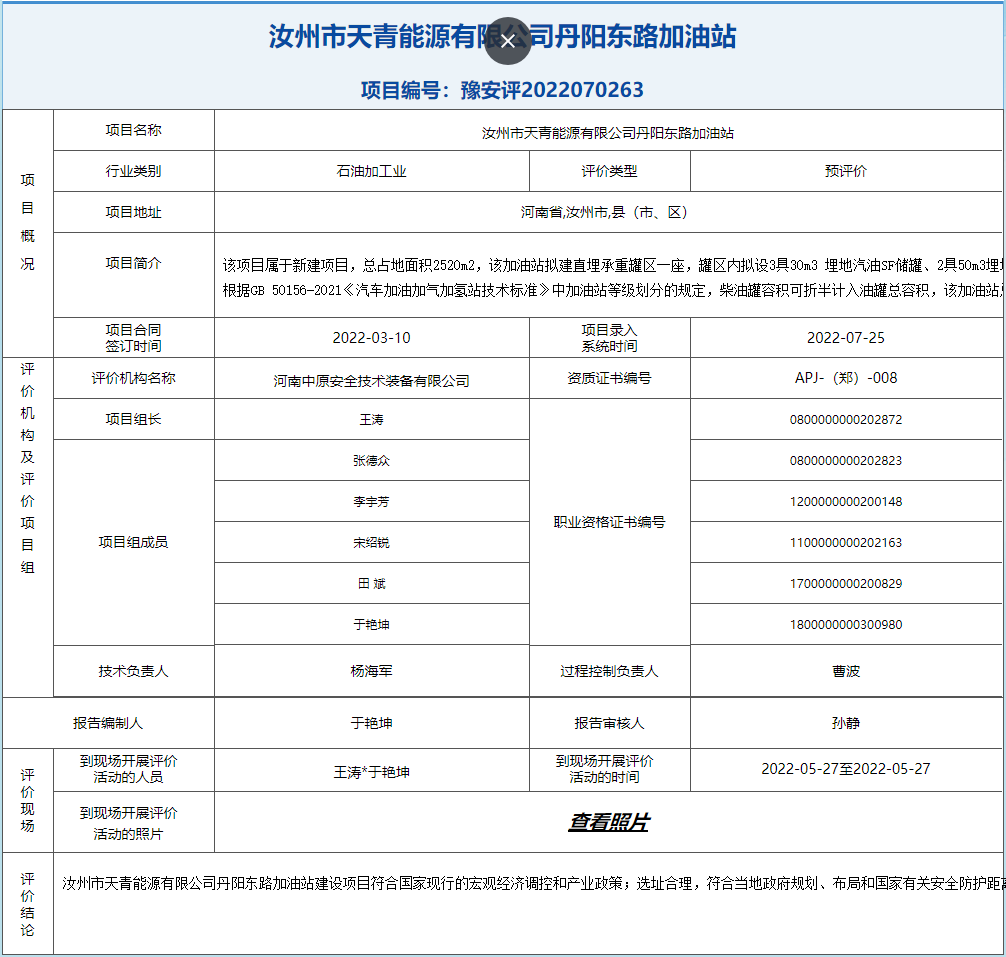The image size is (1006, 957).
Task: Click certificate number 1700000000200829
Action: click(846, 584)
